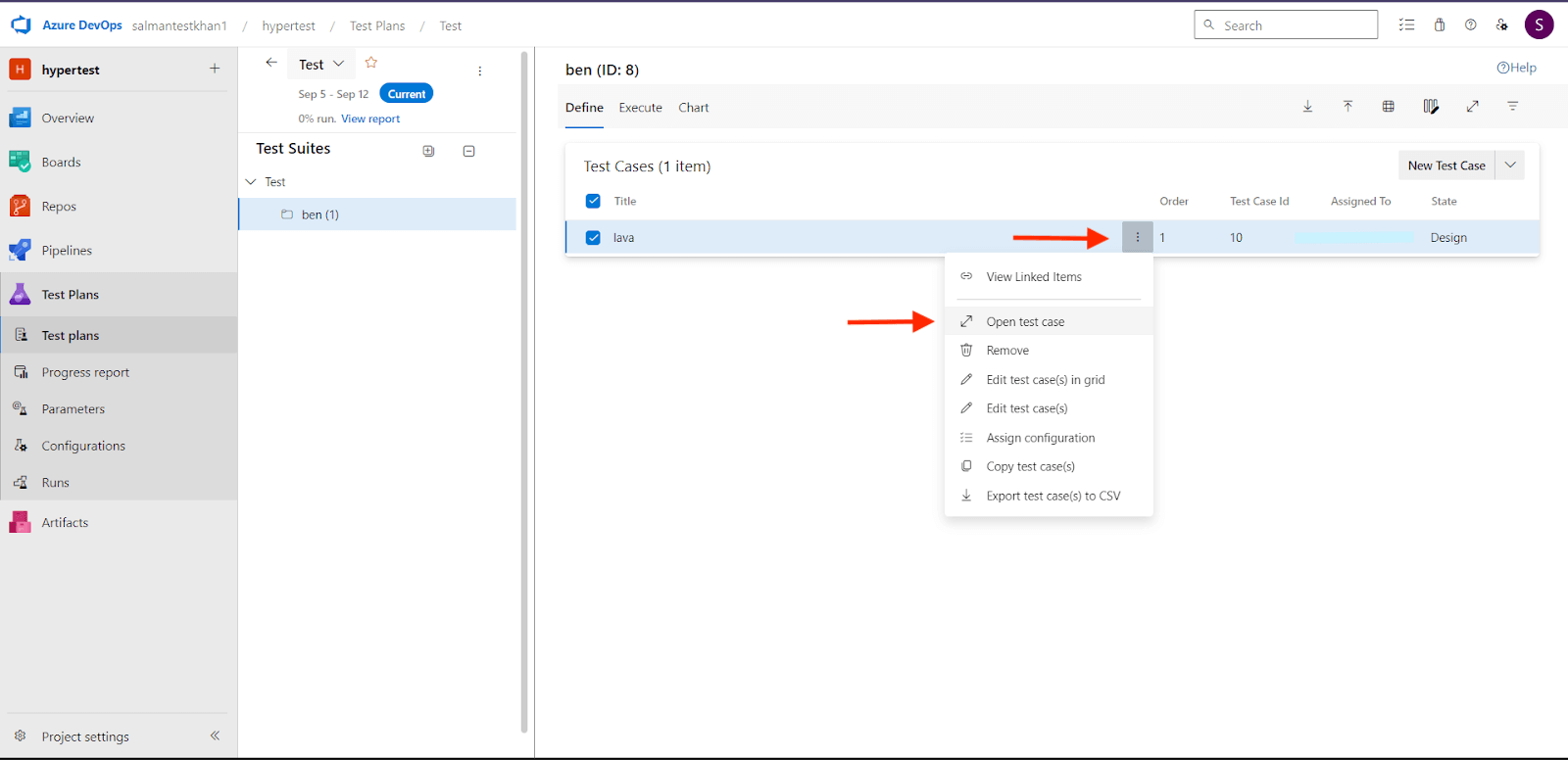1568x760 pixels.
Task: Mark Test plan as favorite star
Action: tap(371, 63)
